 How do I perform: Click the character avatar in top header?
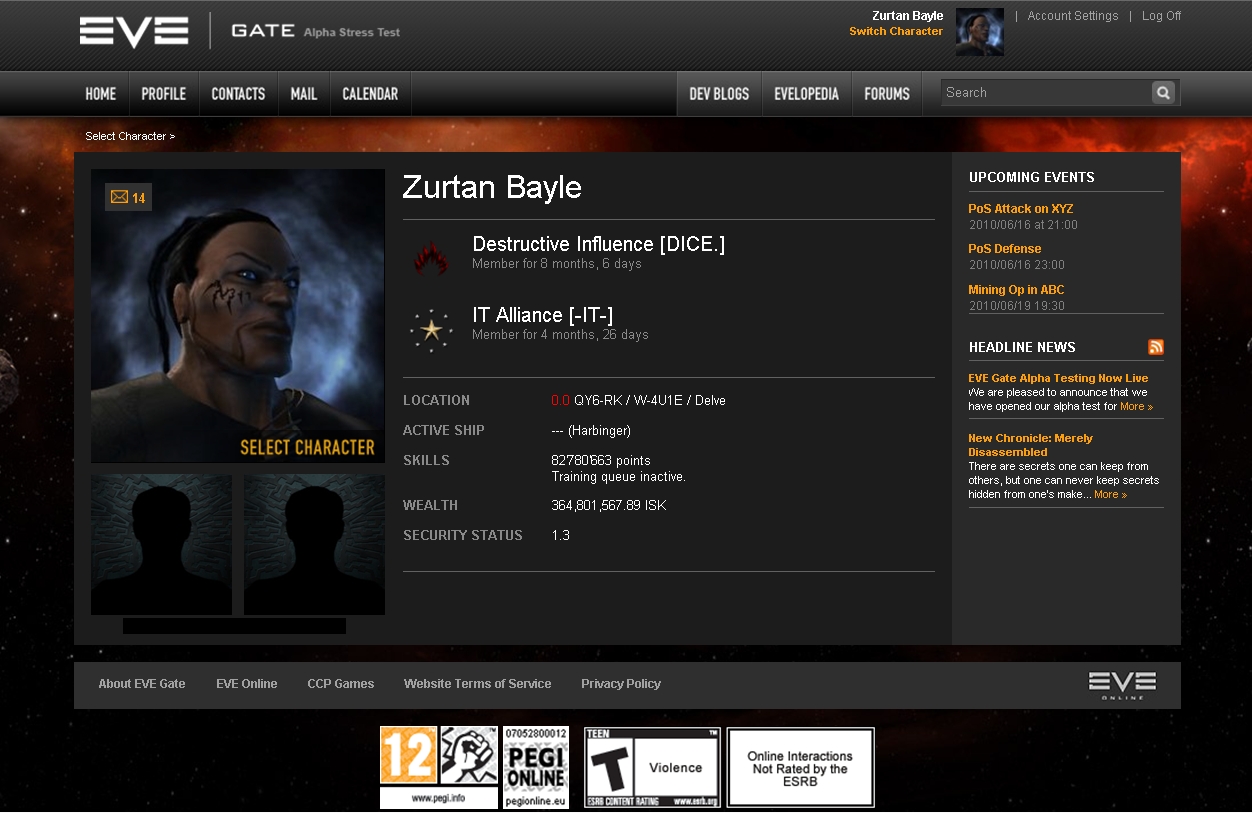pos(980,32)
